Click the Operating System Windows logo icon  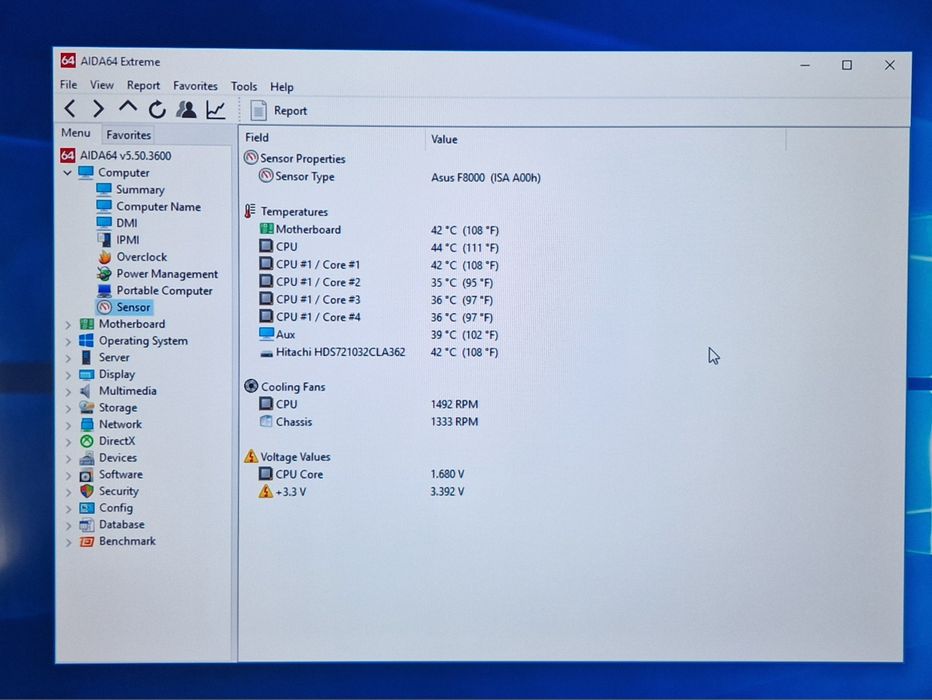[x=87, y=340]
